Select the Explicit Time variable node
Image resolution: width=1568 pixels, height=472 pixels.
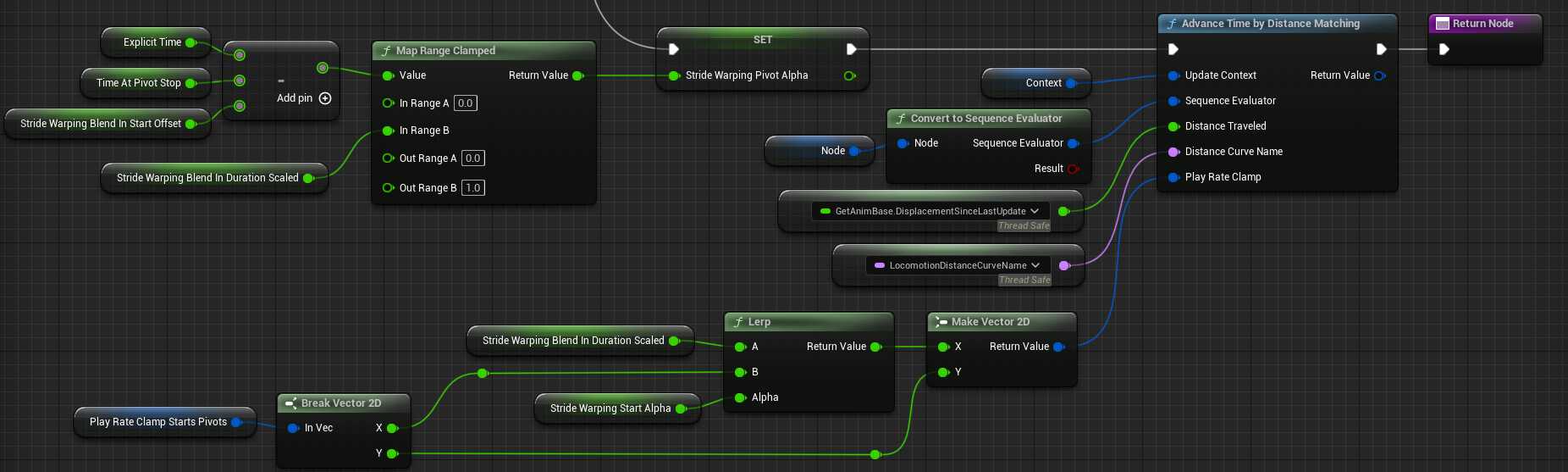coord(152,42)
